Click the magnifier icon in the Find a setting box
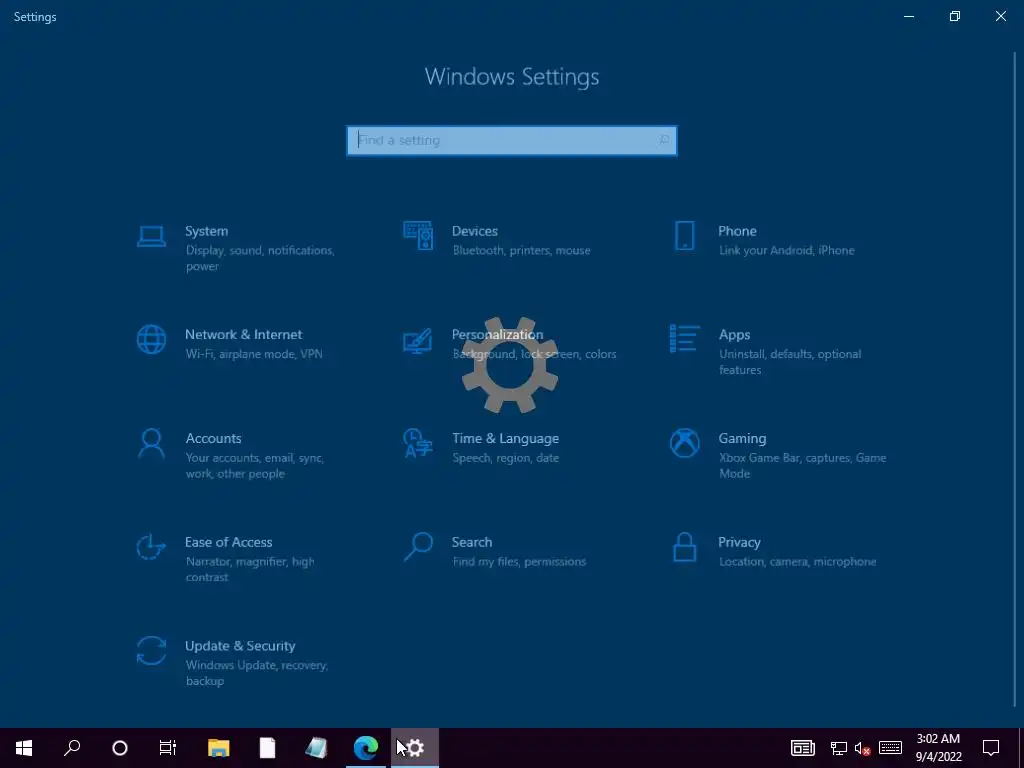The image size is (1024, 768). pyautogui.click(x=664, y=140)
